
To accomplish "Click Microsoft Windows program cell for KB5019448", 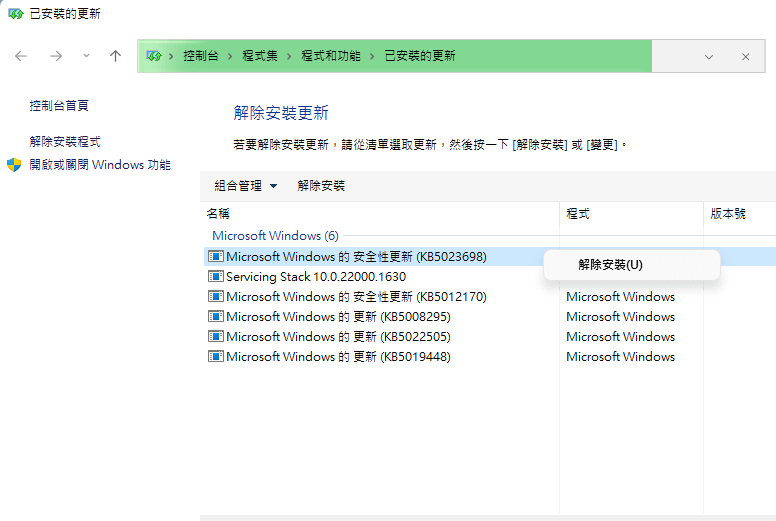I will point(621,357).
